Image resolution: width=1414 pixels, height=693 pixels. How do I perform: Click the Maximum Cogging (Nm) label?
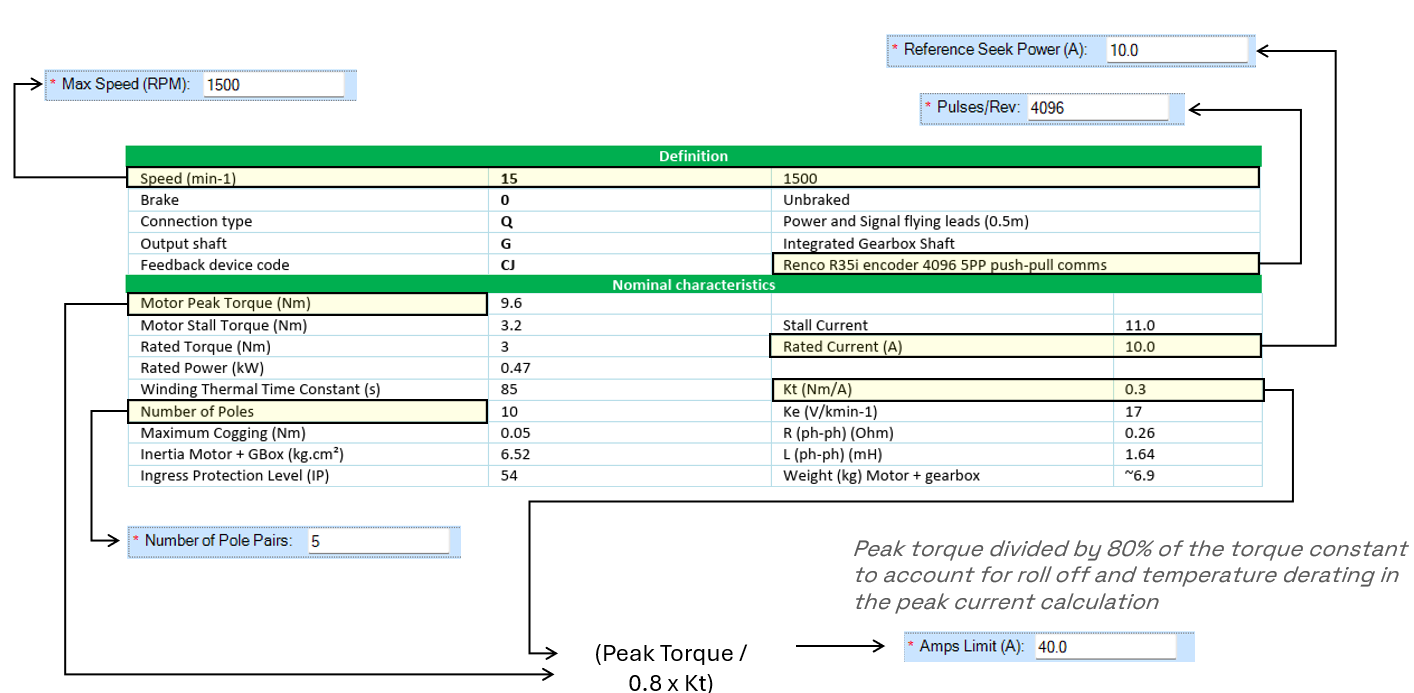coord(223,433)
